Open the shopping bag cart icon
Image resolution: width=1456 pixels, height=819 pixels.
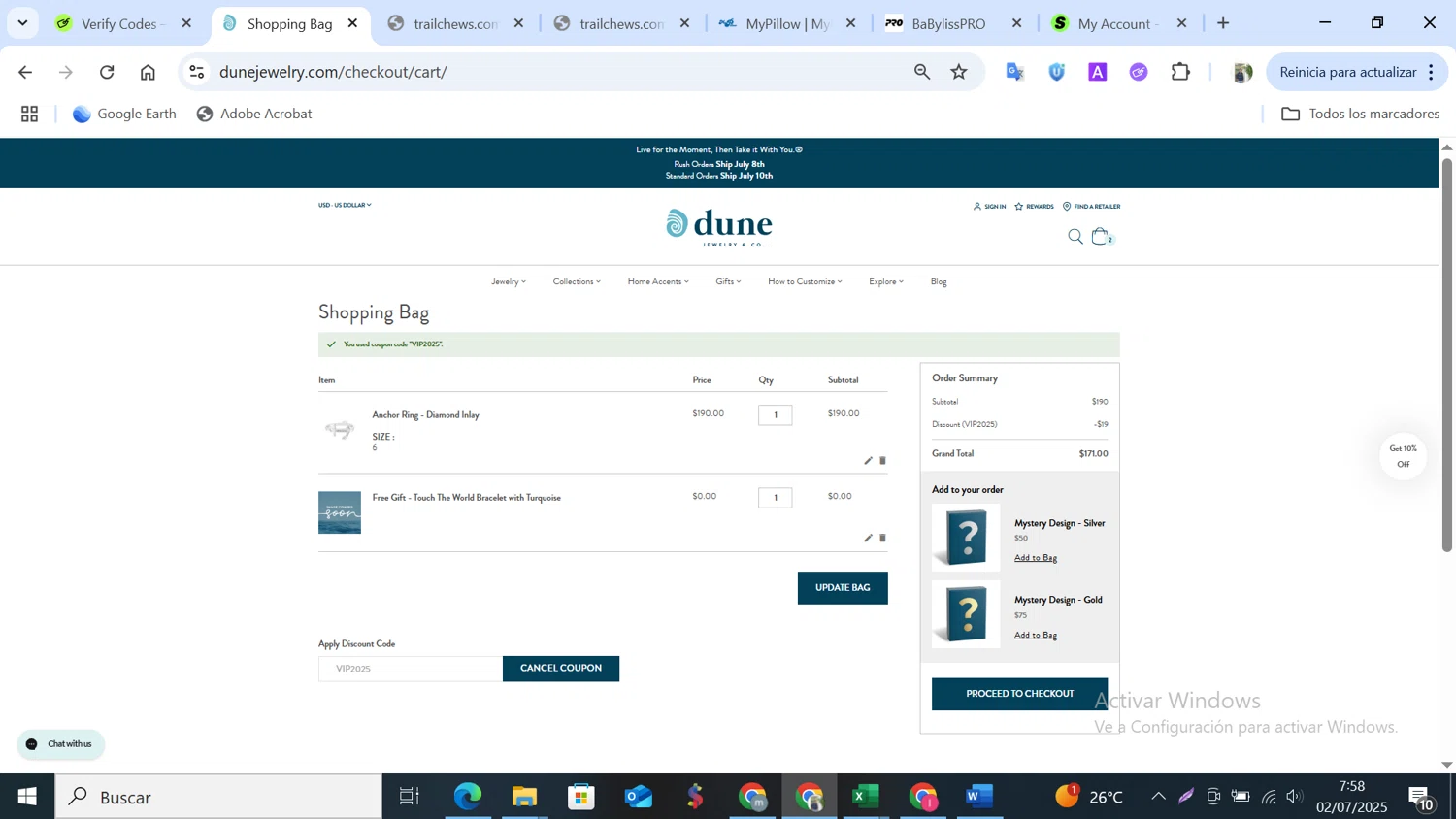pyautogui.click(x=1102, y=237)
